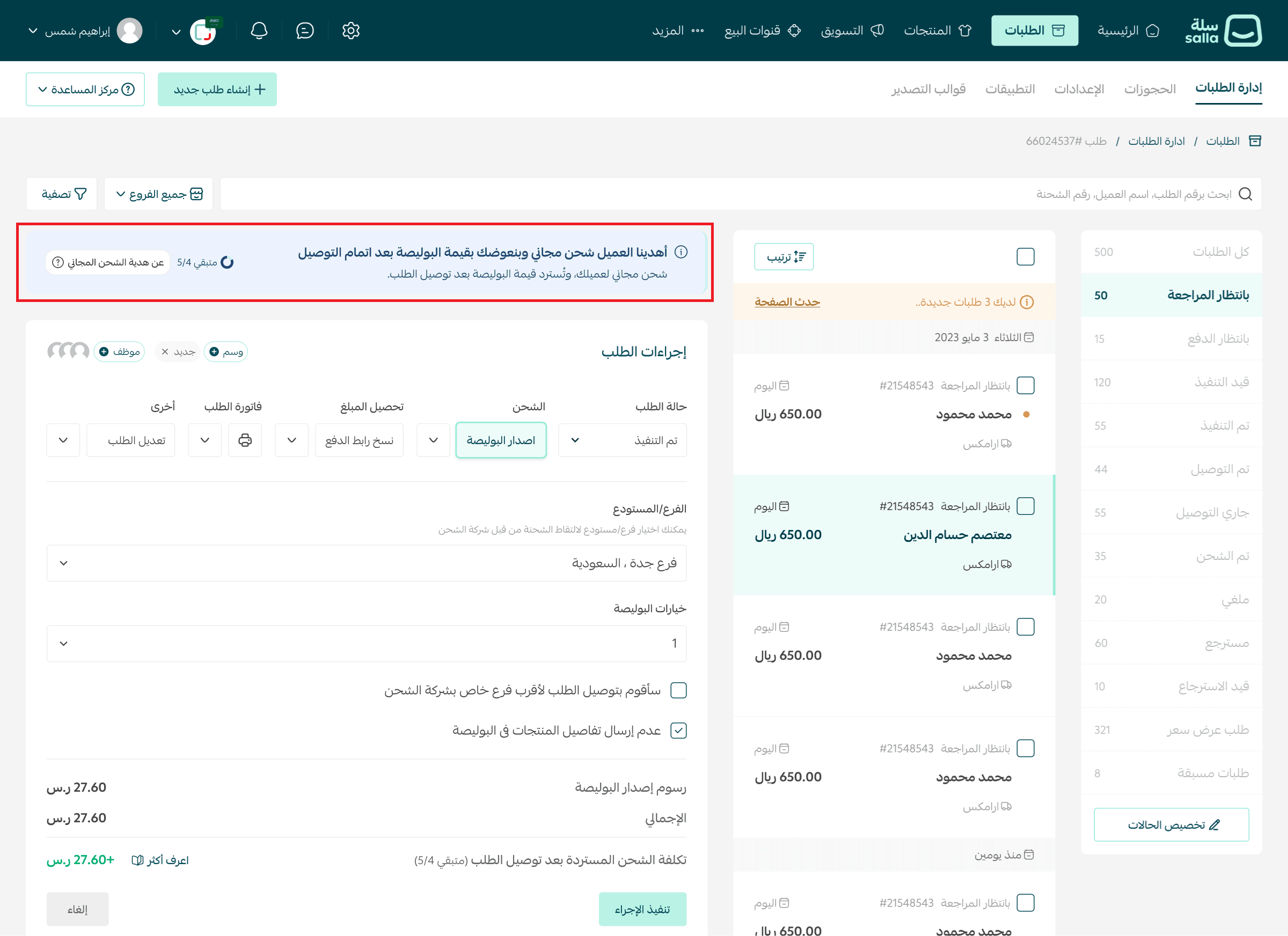Check معتصم حسام الدين order checkbox
1288x936 pixels.
[1025, 506]
